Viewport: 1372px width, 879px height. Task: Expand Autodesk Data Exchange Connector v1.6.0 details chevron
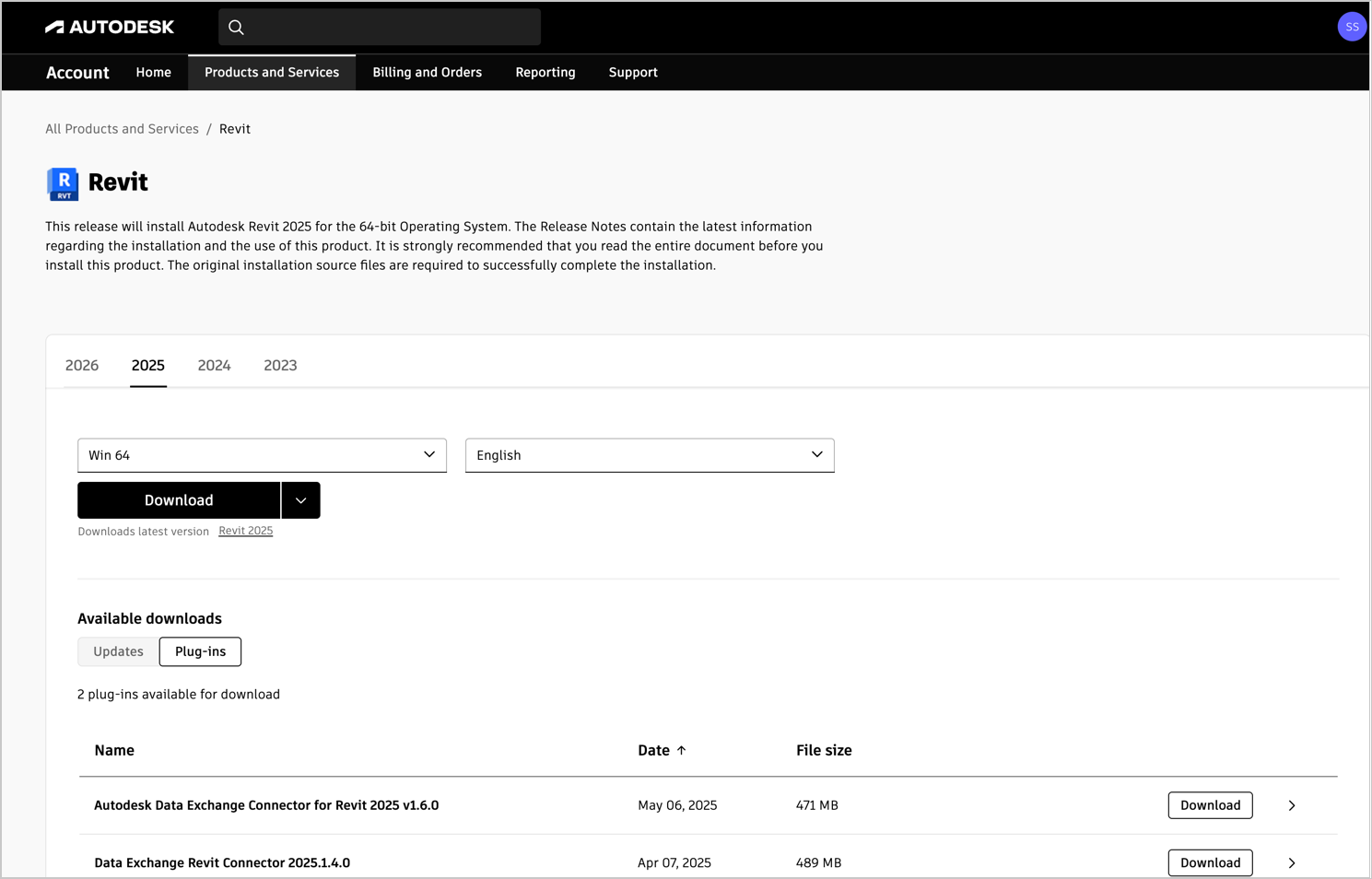1292,806
